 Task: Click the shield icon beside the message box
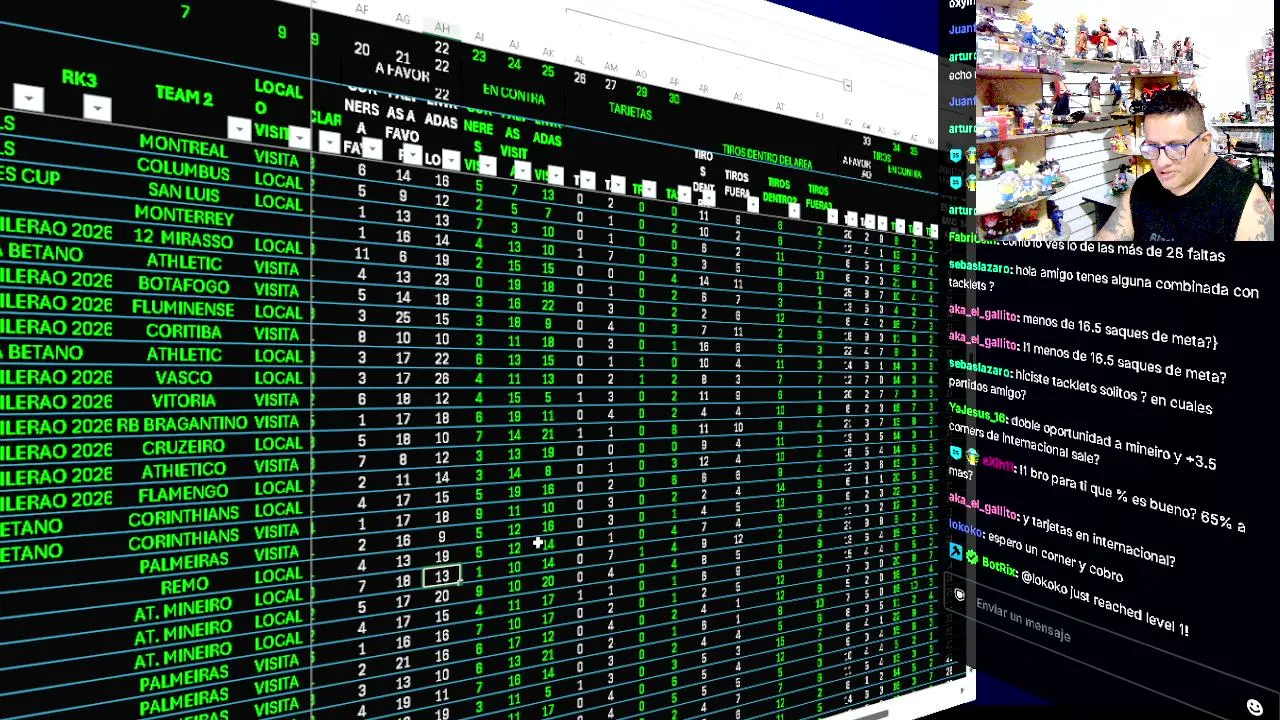tap(959, 595)
